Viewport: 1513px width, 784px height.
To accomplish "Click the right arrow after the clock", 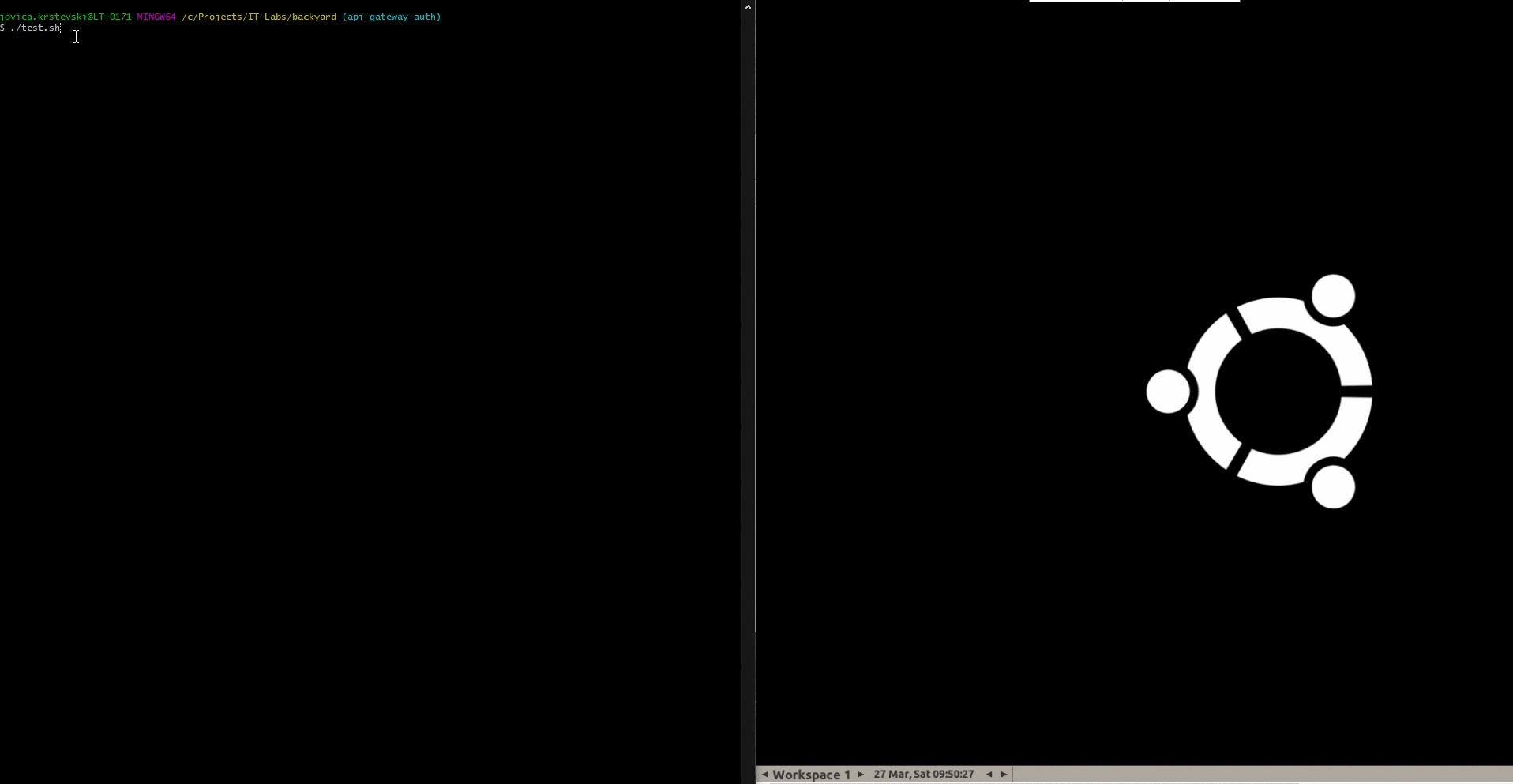I will (x=1004, y=775).
